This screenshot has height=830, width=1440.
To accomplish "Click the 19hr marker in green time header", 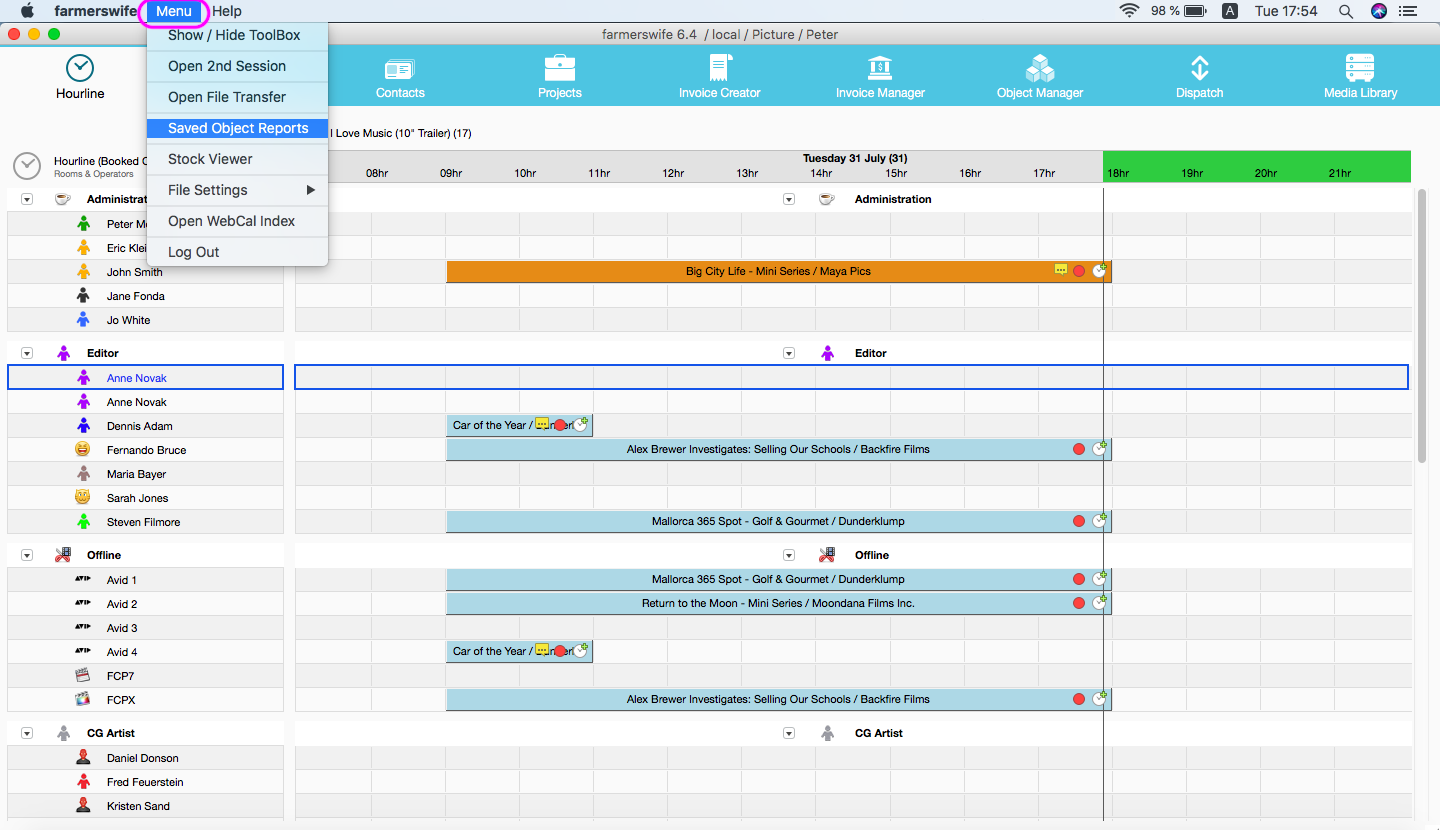I will point(1192,174).
